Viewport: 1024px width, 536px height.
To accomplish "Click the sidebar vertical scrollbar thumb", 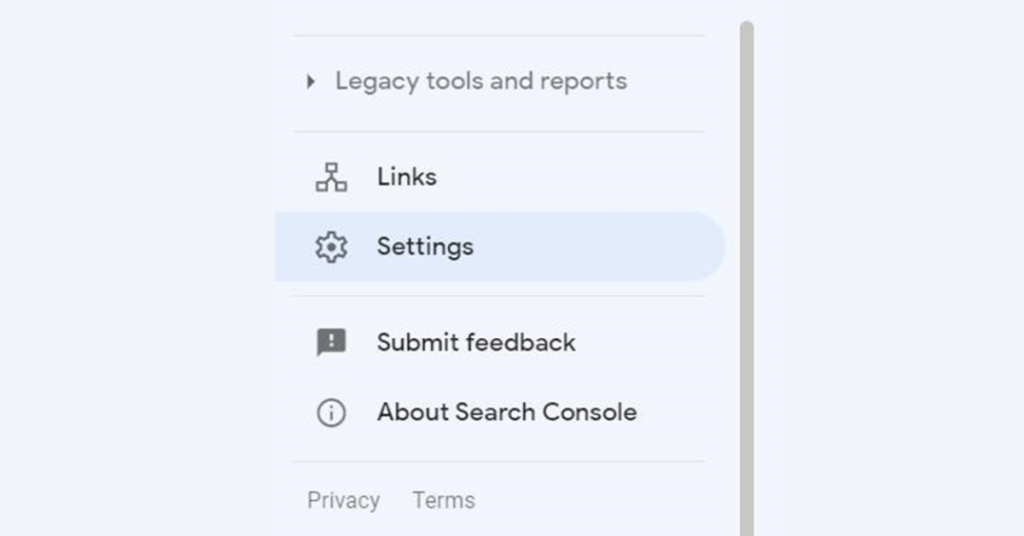I will click(746, 278).
